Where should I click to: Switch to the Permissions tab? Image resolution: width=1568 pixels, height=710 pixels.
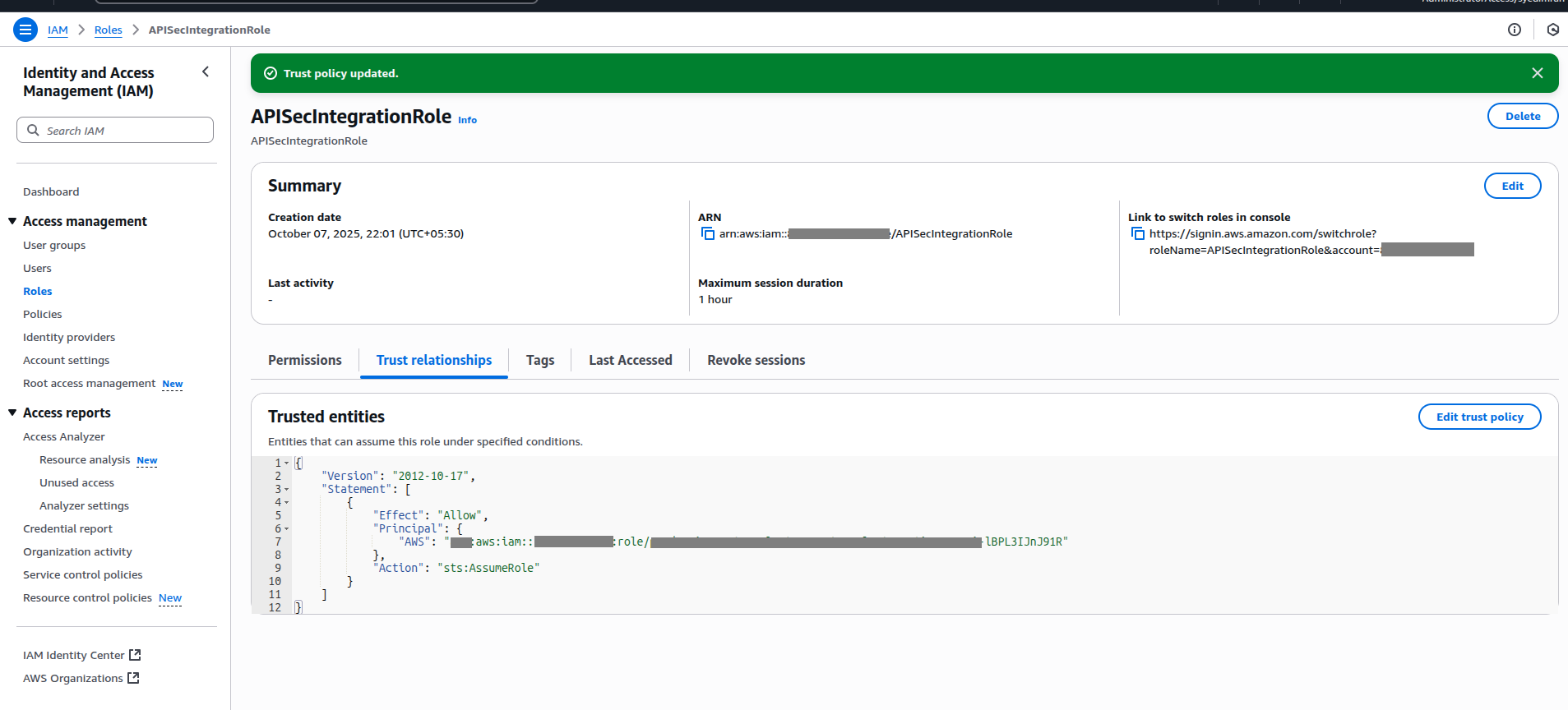pyautogui.click(x=304, y=360)
